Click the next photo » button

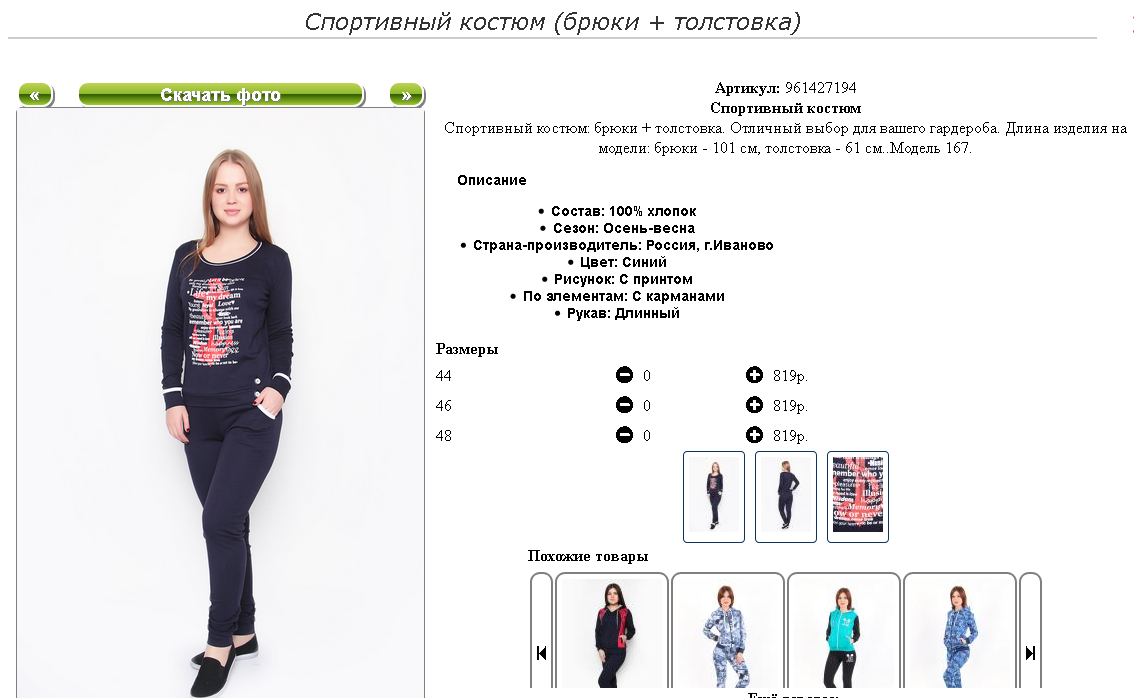406,95
